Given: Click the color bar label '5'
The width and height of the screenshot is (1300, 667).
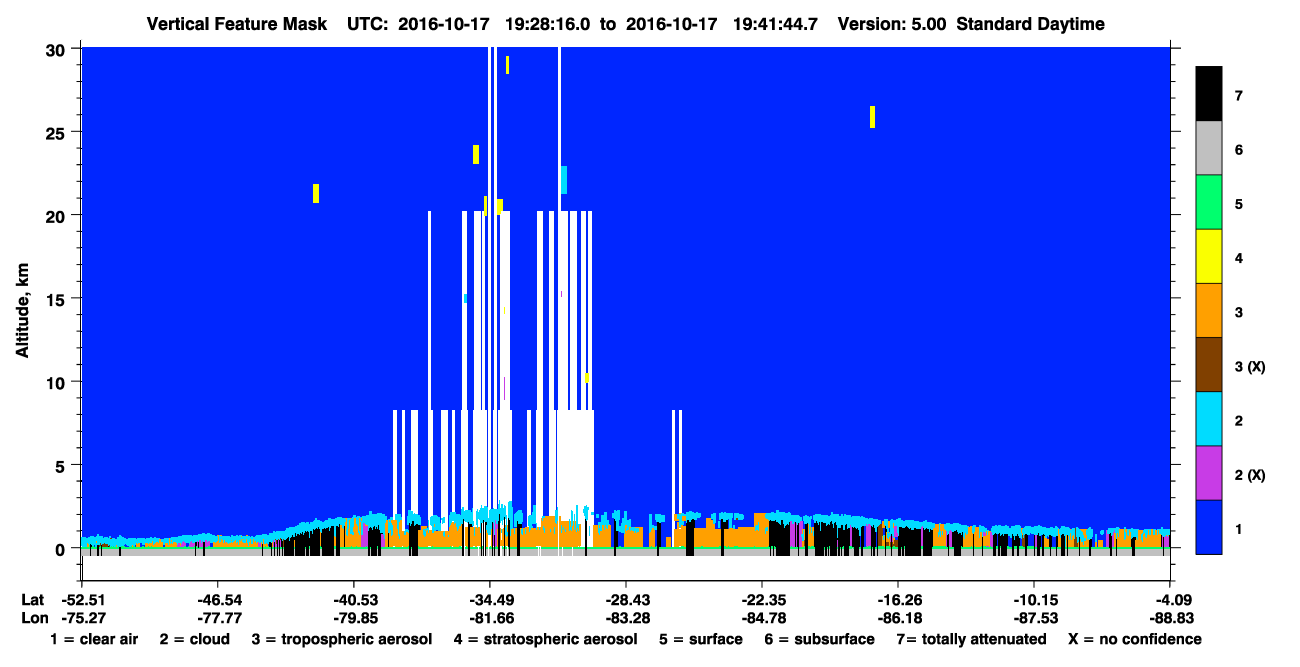Looking at the screenshot, I should click(1238, 204).
